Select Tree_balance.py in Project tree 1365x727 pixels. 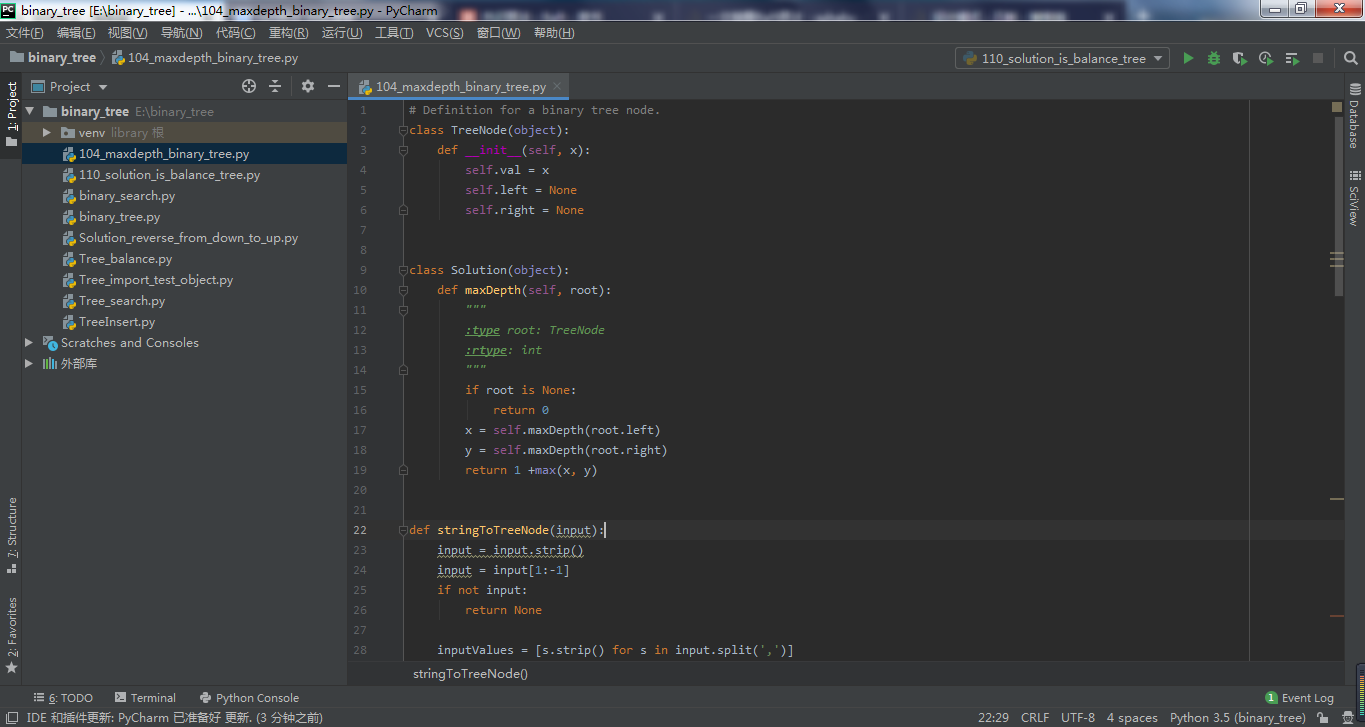tap(125, 259)
